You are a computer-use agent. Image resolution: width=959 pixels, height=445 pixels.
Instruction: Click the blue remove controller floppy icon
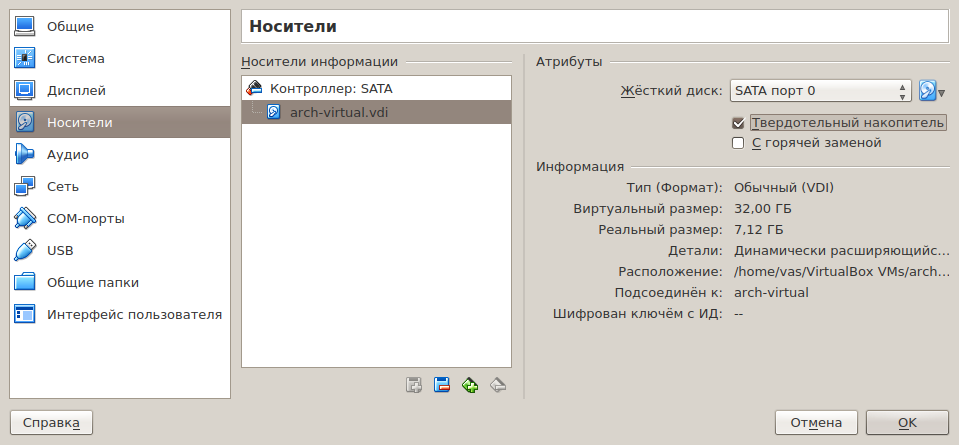tap(442, 385)
